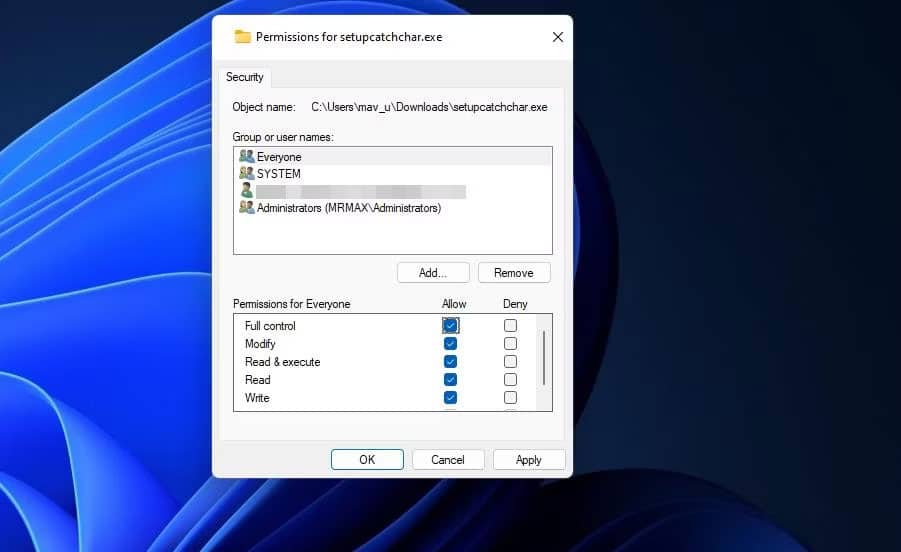
Task: Check Deny for Read
Action: tap(510, 380)
